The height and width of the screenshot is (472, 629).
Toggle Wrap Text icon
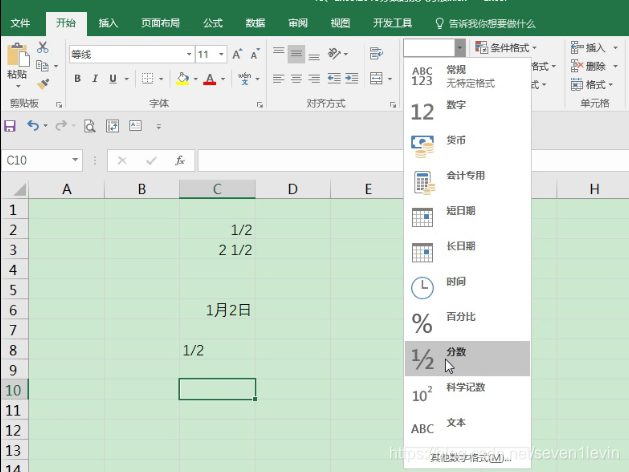376,53
